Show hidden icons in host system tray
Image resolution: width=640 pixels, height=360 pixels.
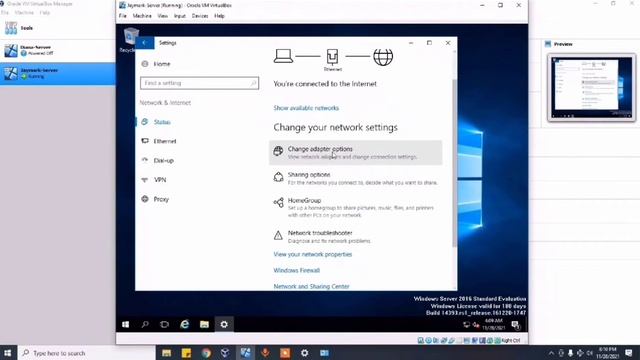pyautogui.click(x=551, y=353)
